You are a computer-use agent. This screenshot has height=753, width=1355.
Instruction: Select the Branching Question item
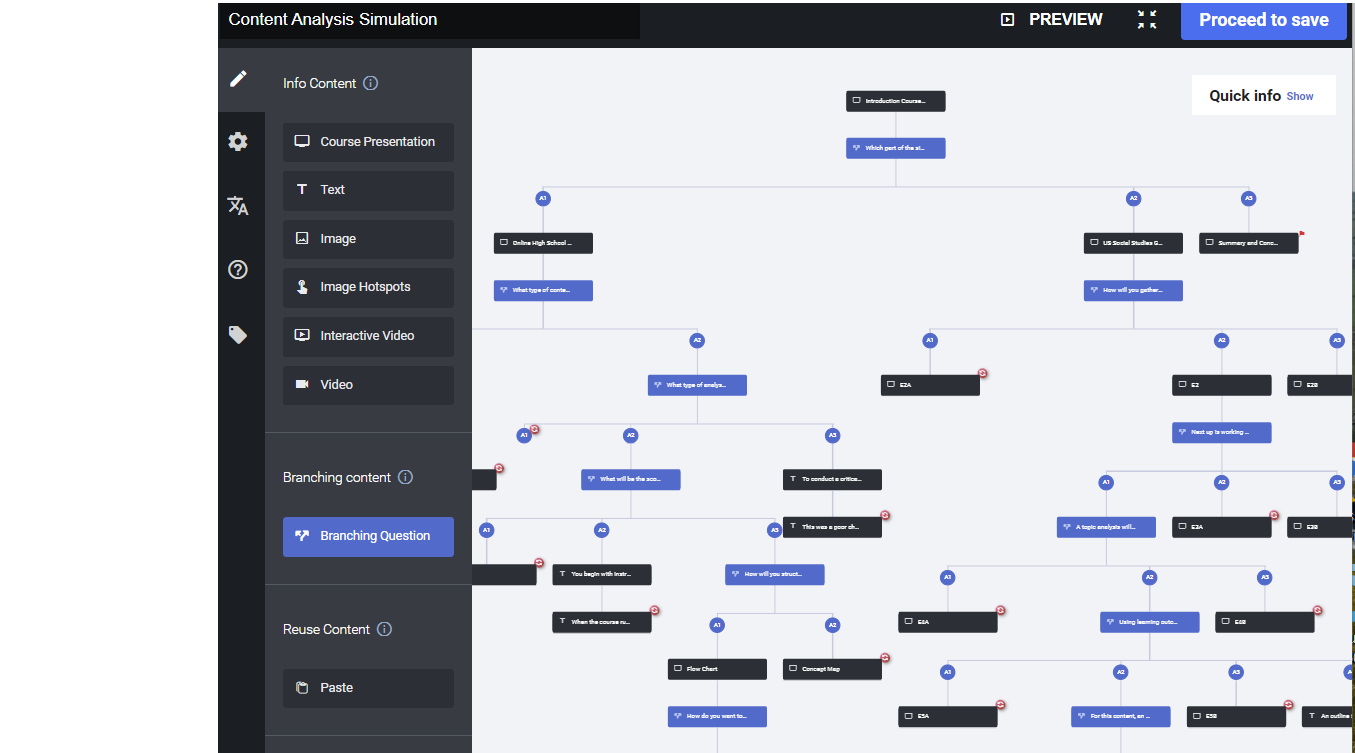pyautogui.click(x=368, y=536)
